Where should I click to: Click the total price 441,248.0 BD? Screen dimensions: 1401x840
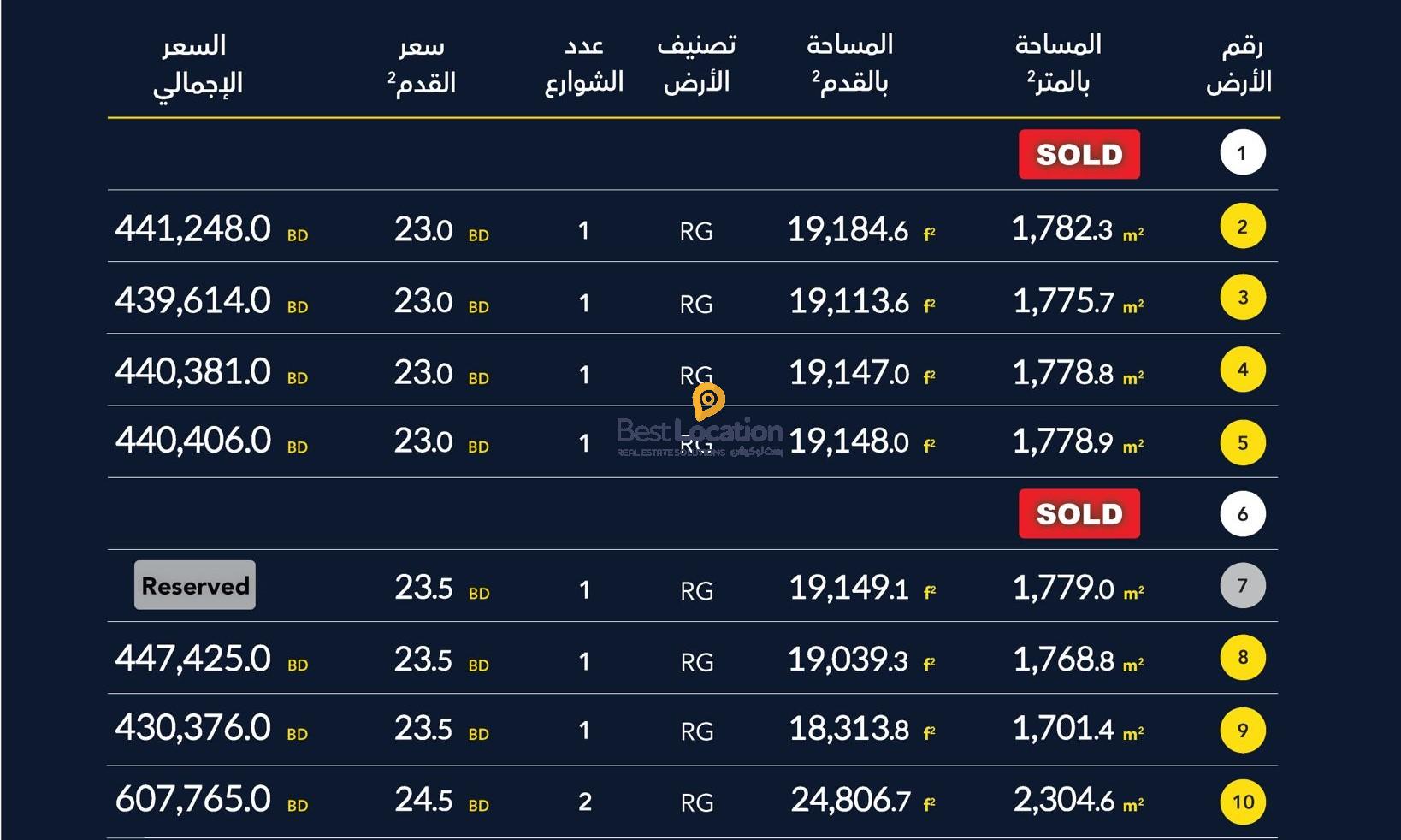[210, 229]
